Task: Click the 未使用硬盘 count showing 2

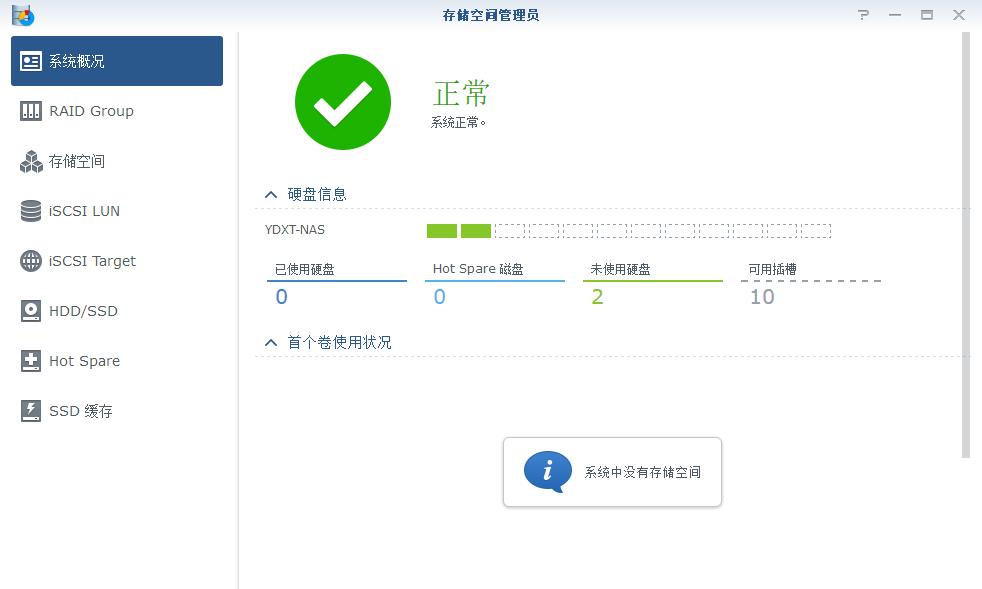Action: coord(598,297)
